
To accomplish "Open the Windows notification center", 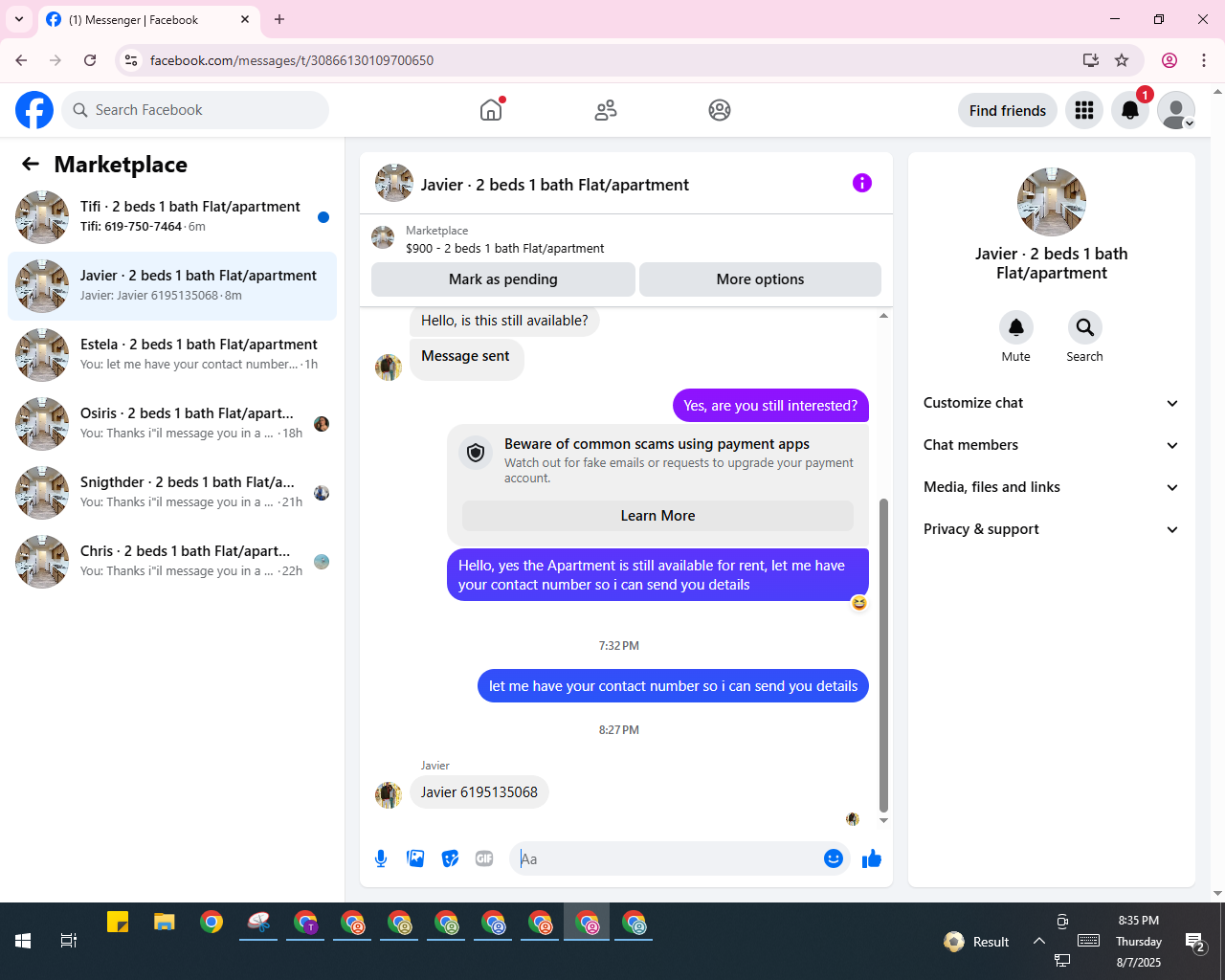I will coord(1194,943).
